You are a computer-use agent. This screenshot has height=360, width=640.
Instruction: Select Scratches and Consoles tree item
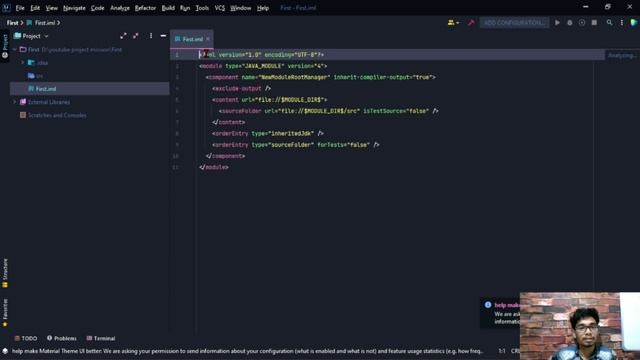coord(57,115)
